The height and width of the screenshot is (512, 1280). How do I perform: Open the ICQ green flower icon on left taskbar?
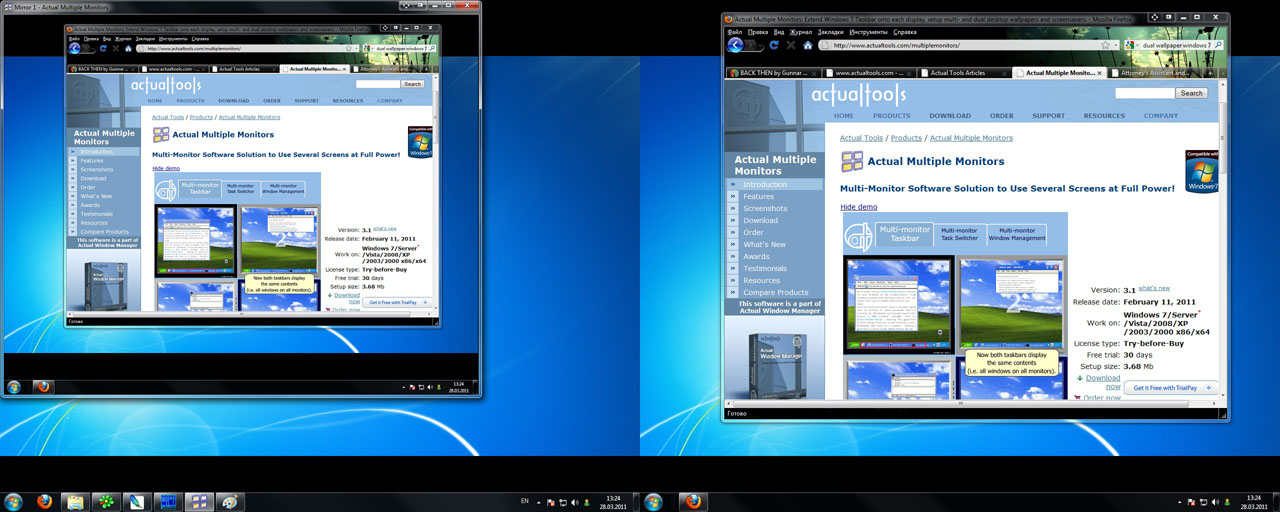pyautogui.click(x=104, y=501)
